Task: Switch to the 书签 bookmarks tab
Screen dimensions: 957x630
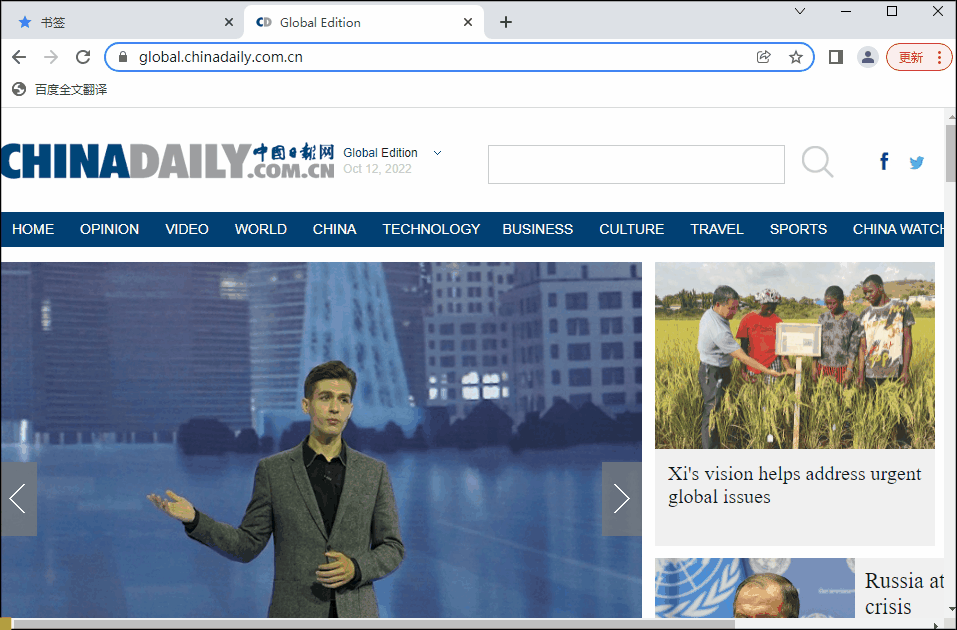Action: coord(120,22)
